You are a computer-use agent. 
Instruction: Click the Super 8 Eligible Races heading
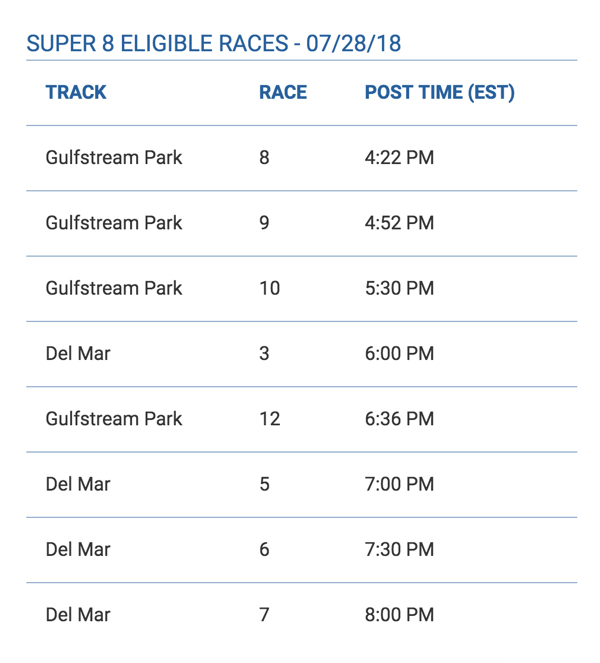[x=213, y=44]
